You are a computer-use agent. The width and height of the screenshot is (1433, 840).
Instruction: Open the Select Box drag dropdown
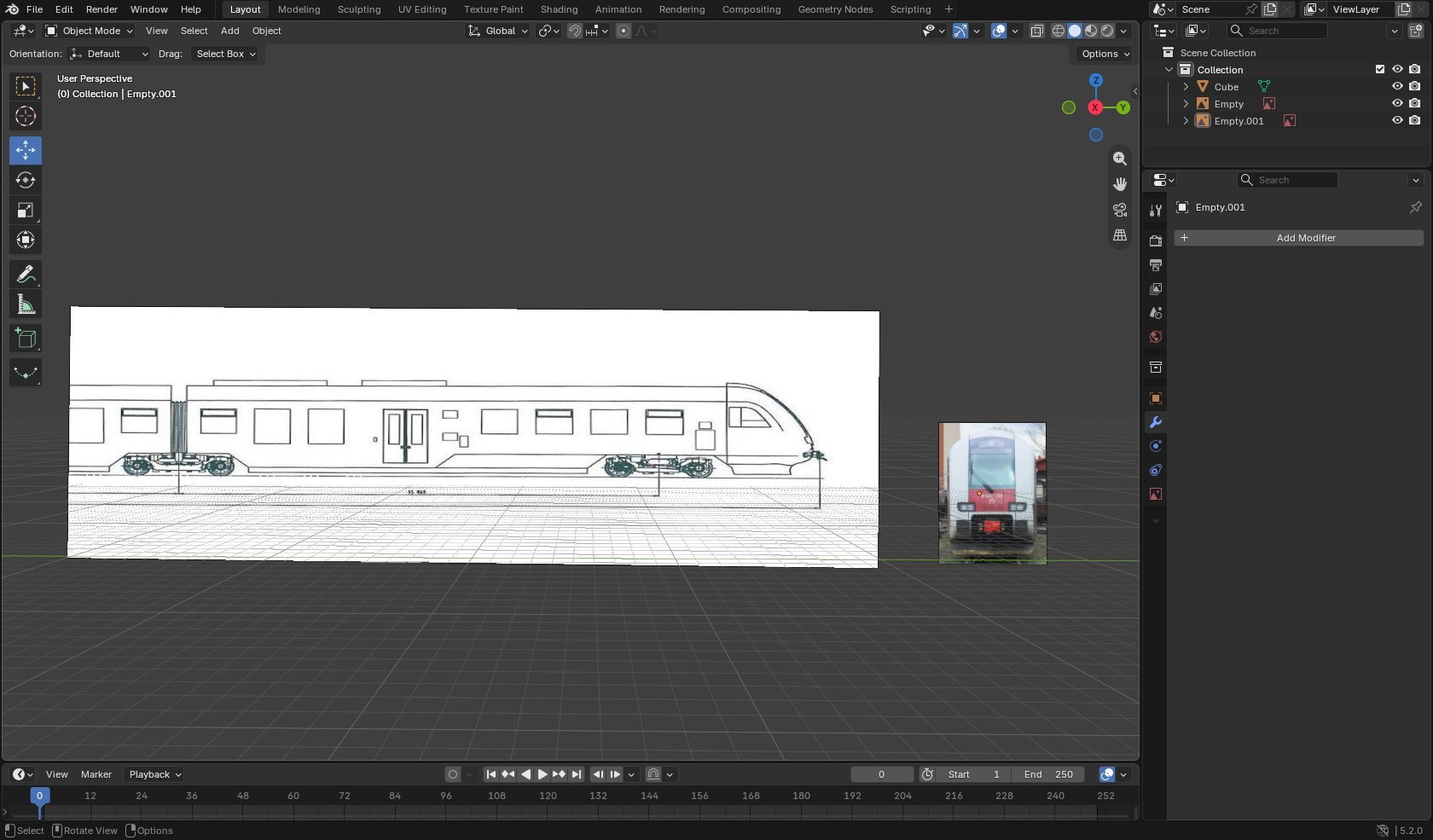coord(226,54)
